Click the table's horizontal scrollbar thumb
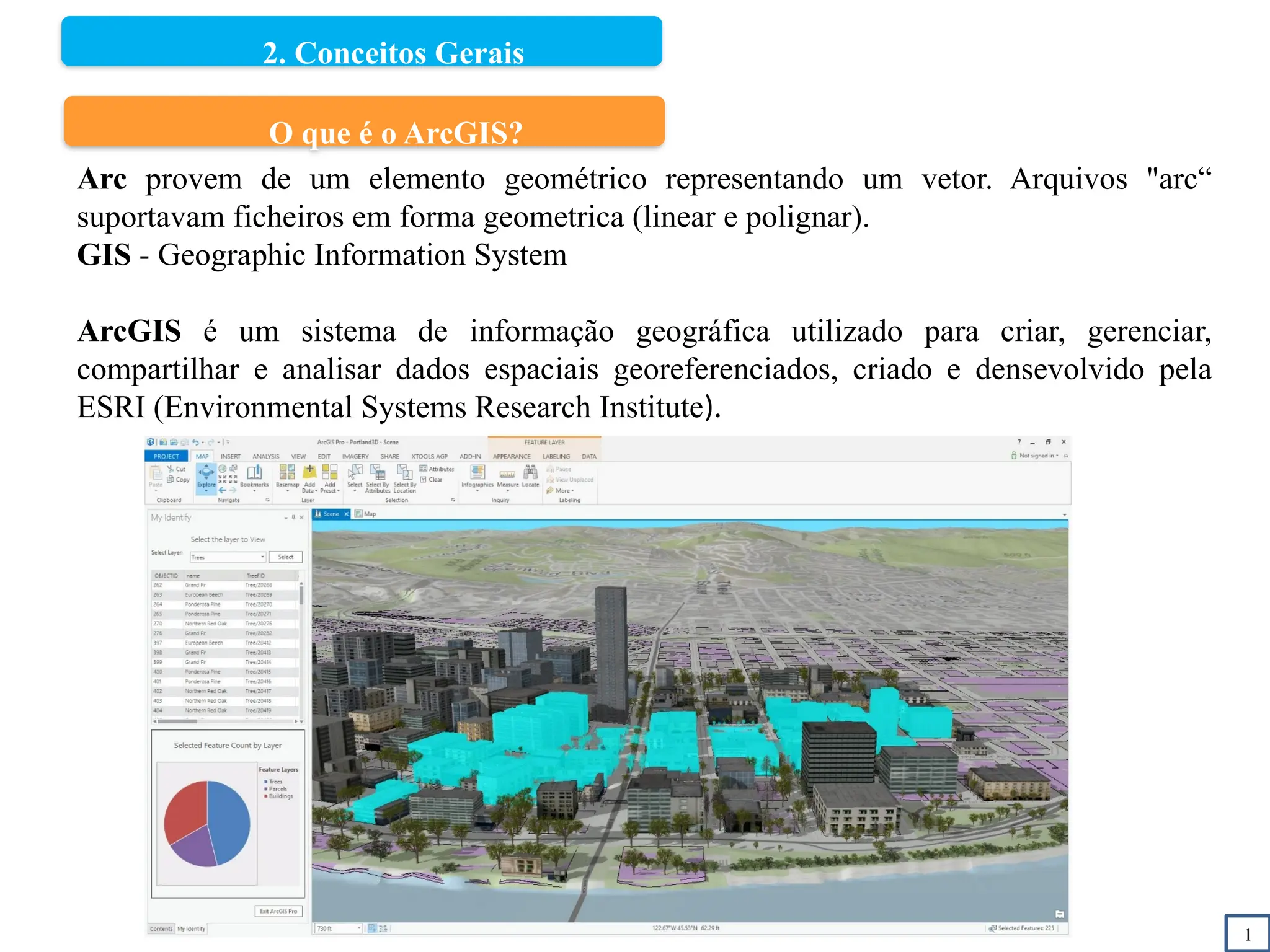1270x952 pixels. click(177, 721)
